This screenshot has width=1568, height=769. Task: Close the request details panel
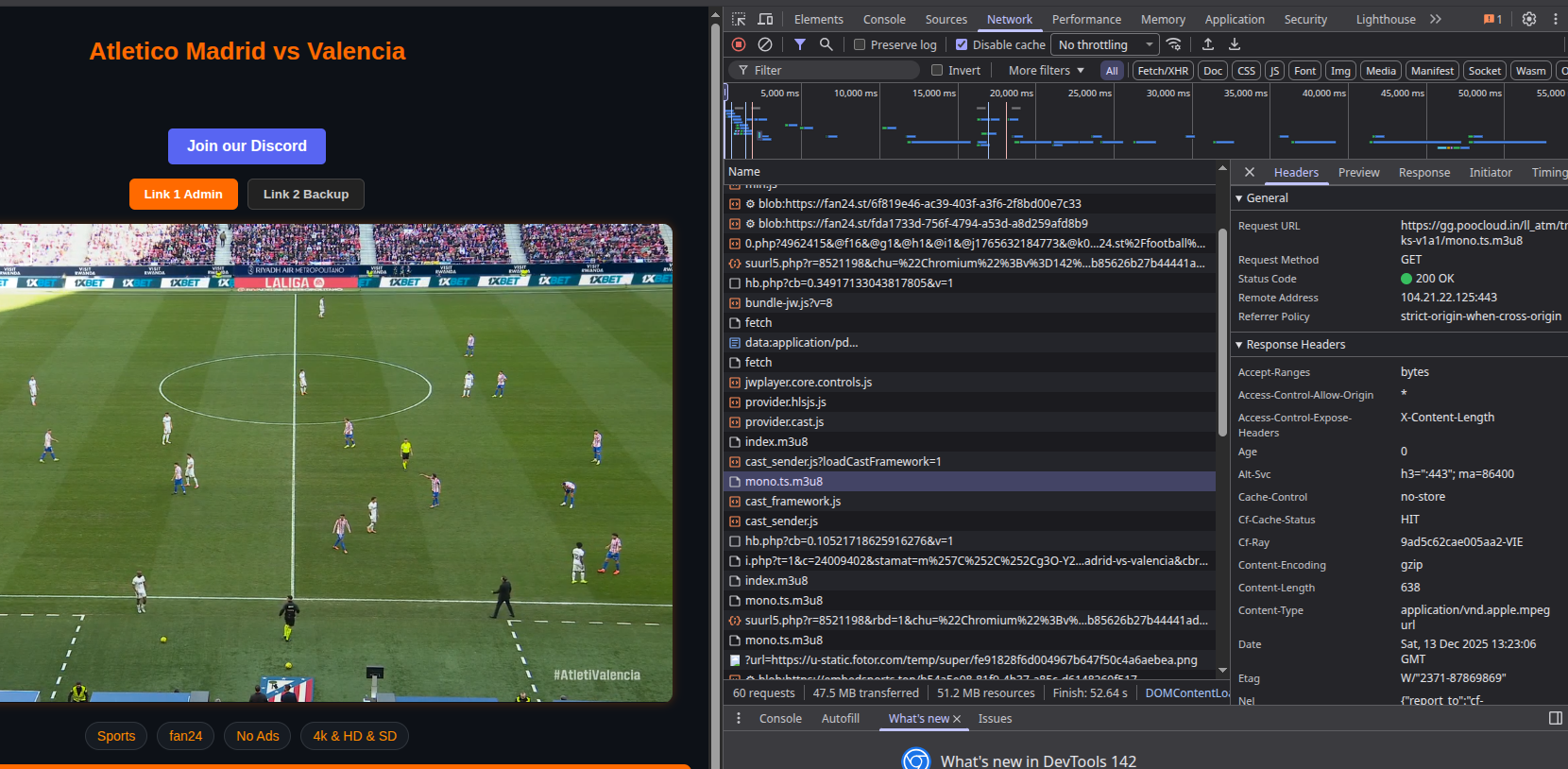(1250, 172)
